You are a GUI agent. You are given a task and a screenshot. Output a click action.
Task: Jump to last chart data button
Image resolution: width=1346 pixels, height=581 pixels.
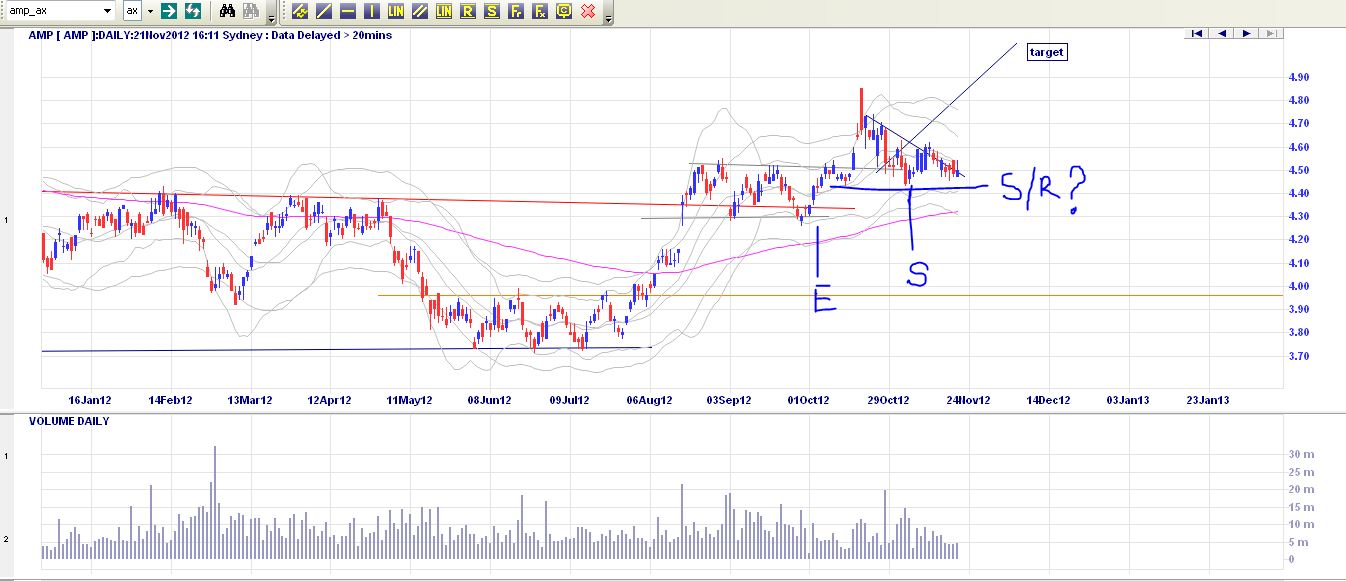pyautogui.click(x=1270, y=33)
